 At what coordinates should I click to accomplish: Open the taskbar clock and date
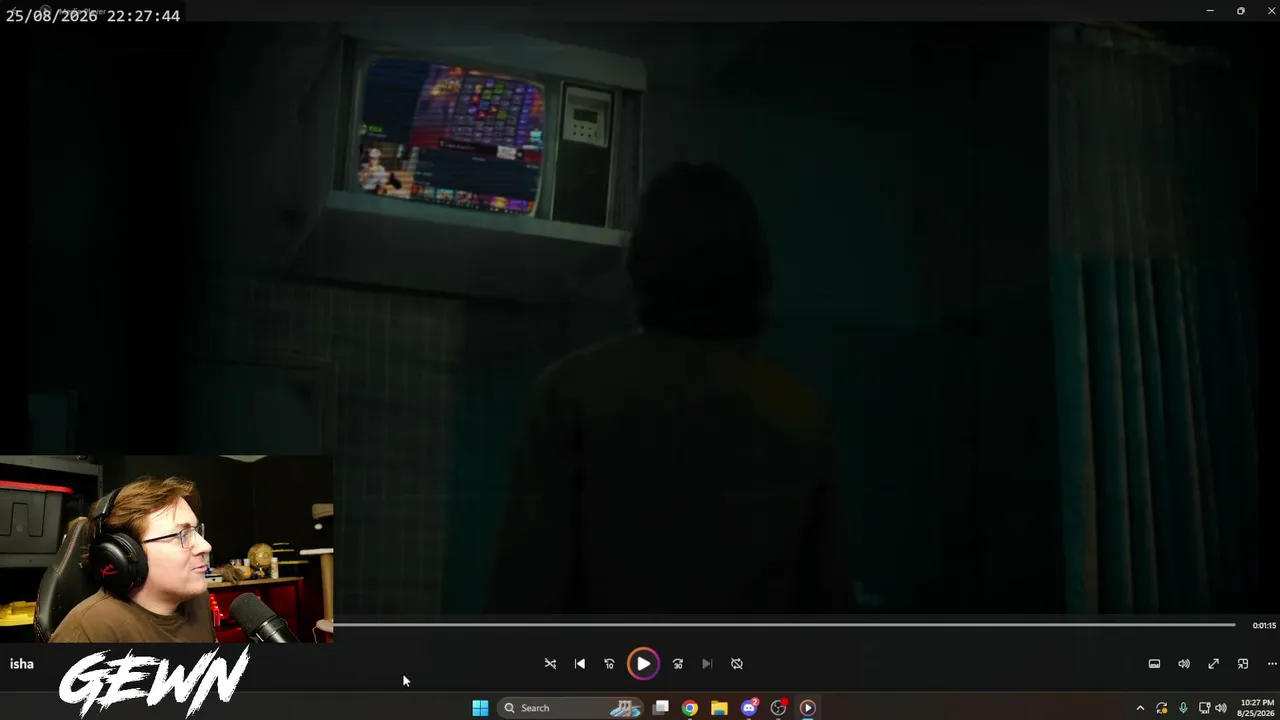click(1256, 708)
